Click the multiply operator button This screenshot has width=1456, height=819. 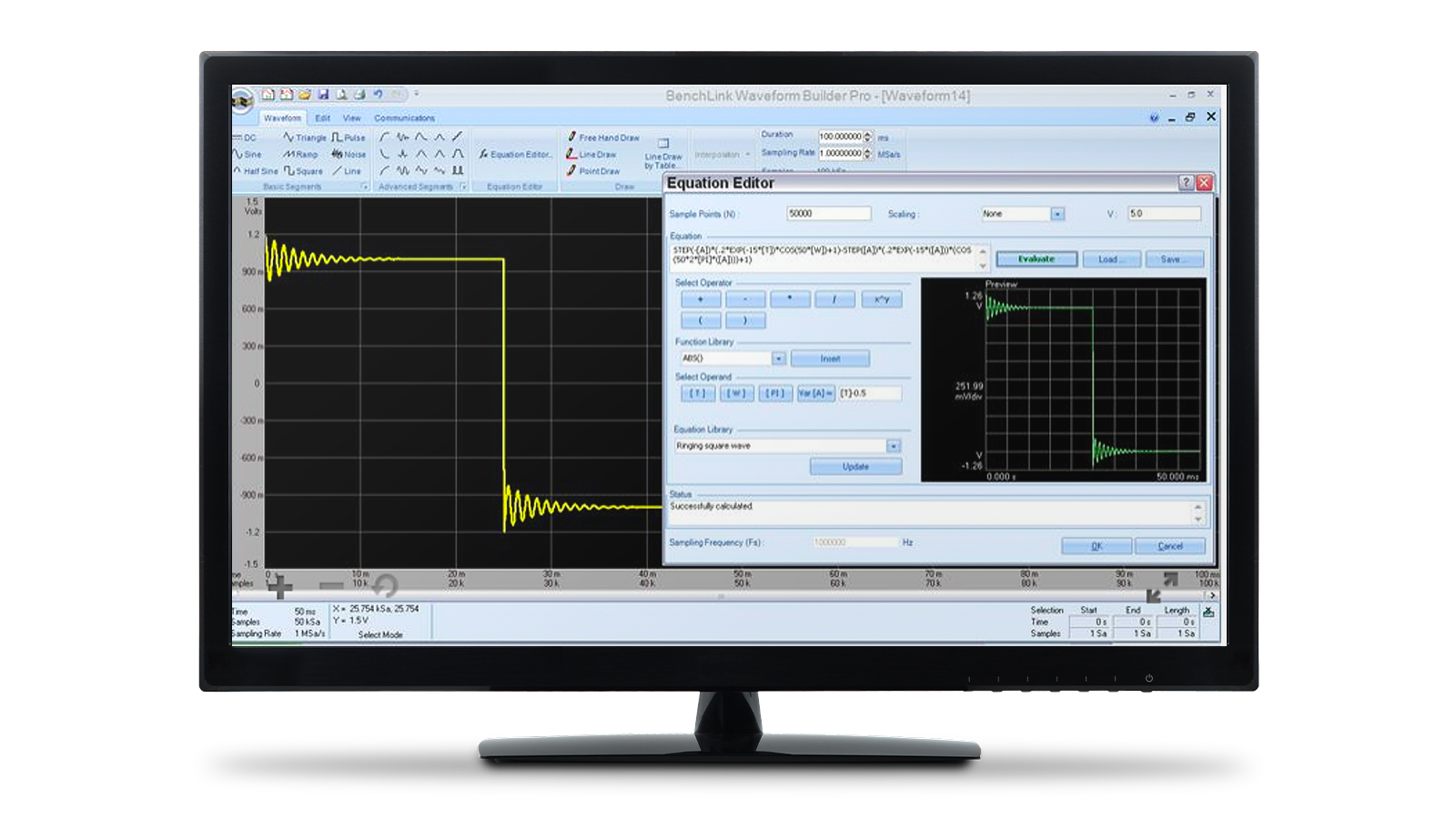pos(790,299)
